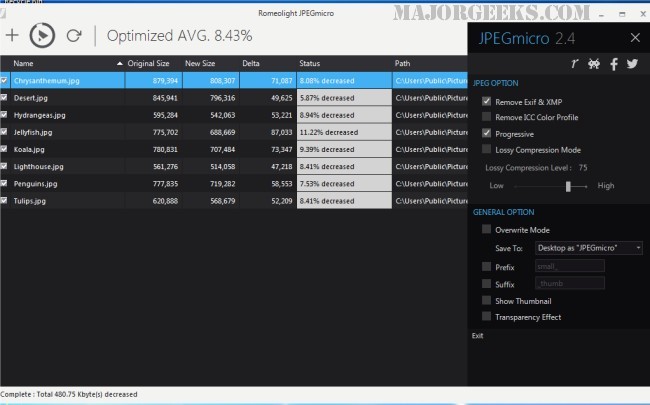This screenshot has height=405, width=650.
Task: Click the Prefix text field
Action: (x=570, y=266)
